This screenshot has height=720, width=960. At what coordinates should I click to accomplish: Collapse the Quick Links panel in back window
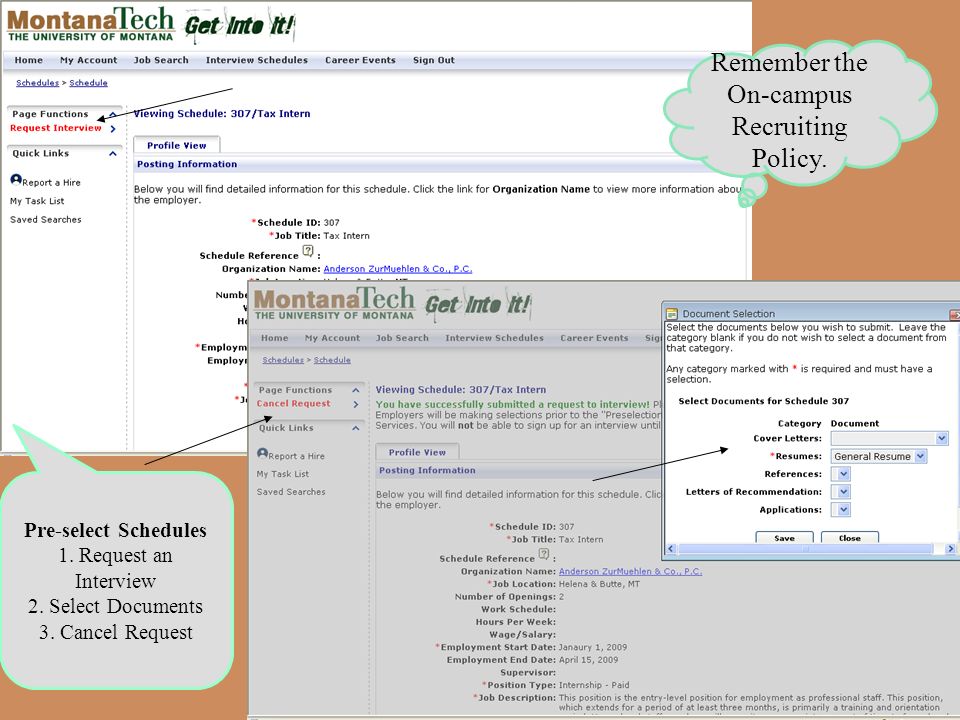point(113,154)
